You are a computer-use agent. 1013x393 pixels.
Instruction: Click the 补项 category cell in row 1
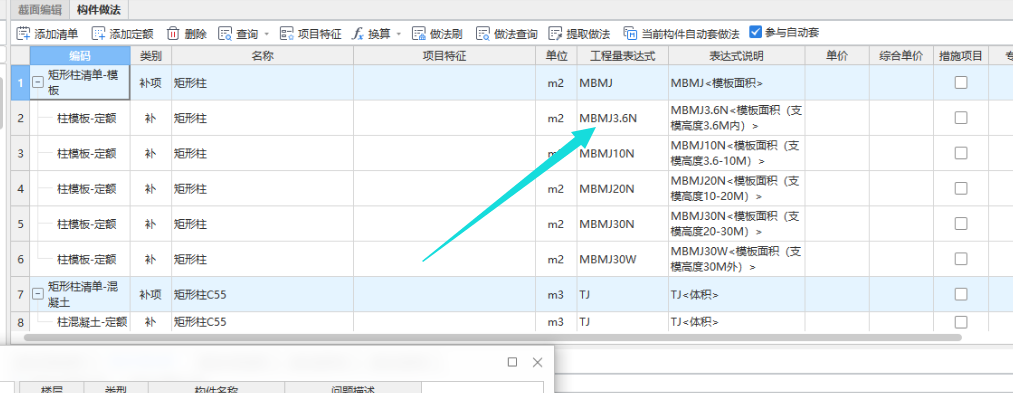click(x=151, y=83)
